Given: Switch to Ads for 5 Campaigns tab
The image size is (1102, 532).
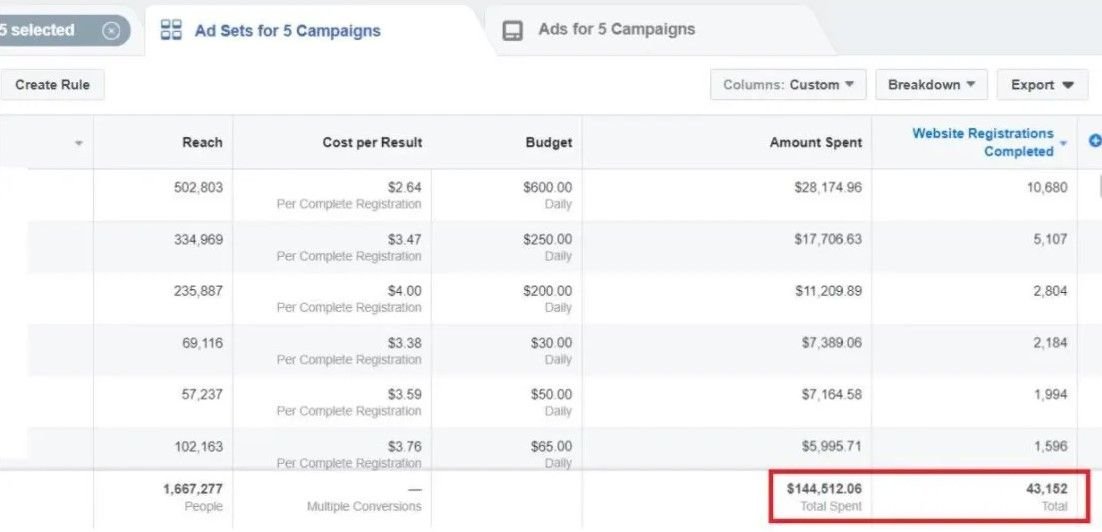Looking at the screenshot, I should point(616,30).
